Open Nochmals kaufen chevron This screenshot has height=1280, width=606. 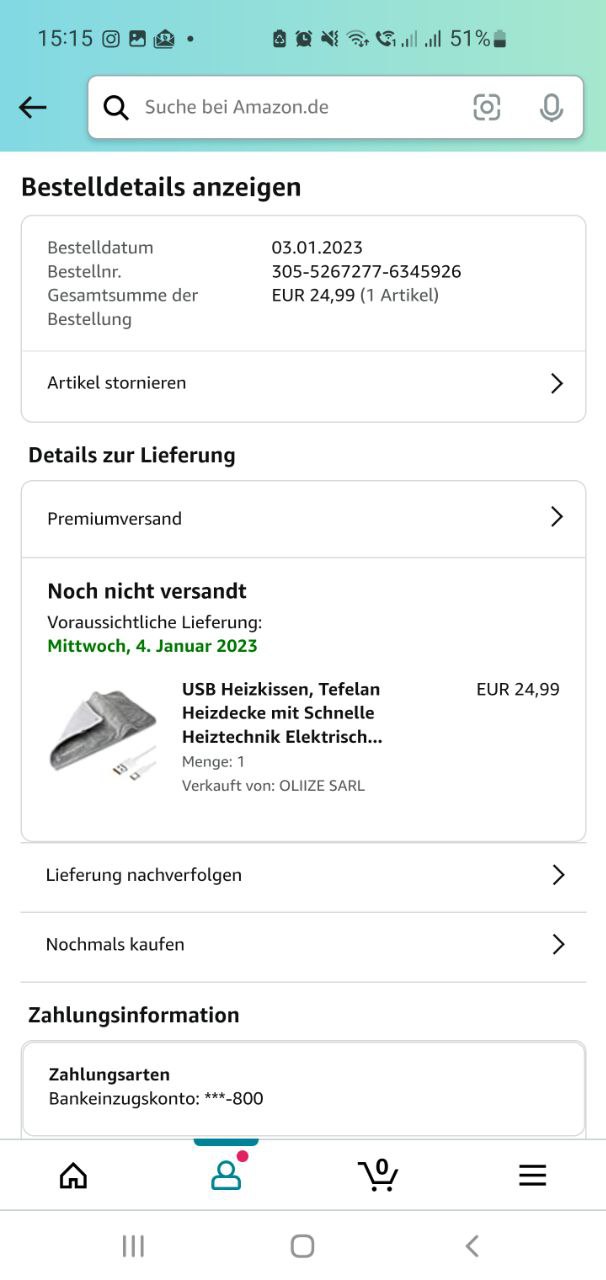click(558, 944)
